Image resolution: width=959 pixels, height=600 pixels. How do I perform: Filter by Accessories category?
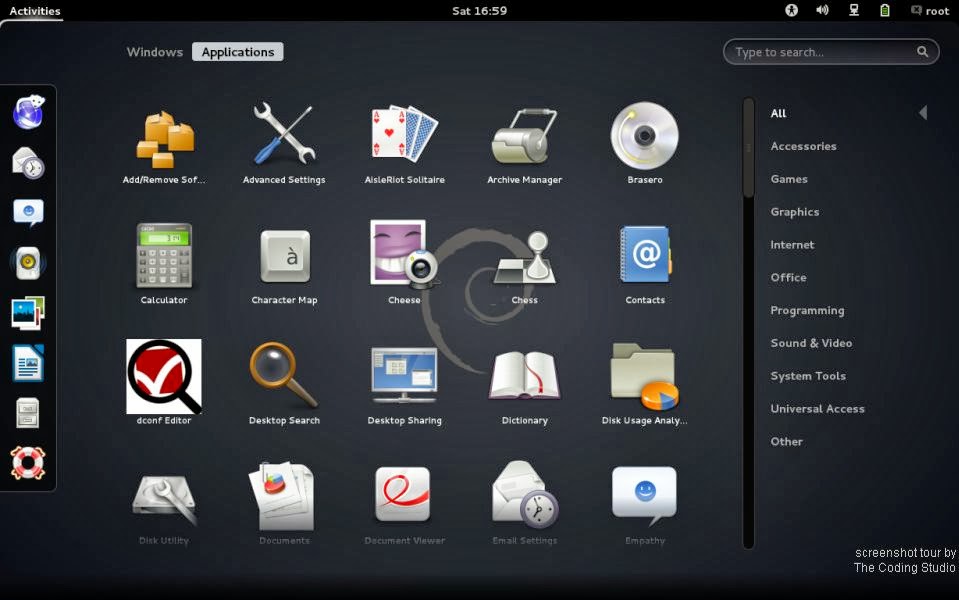click(x=804, y=146)
